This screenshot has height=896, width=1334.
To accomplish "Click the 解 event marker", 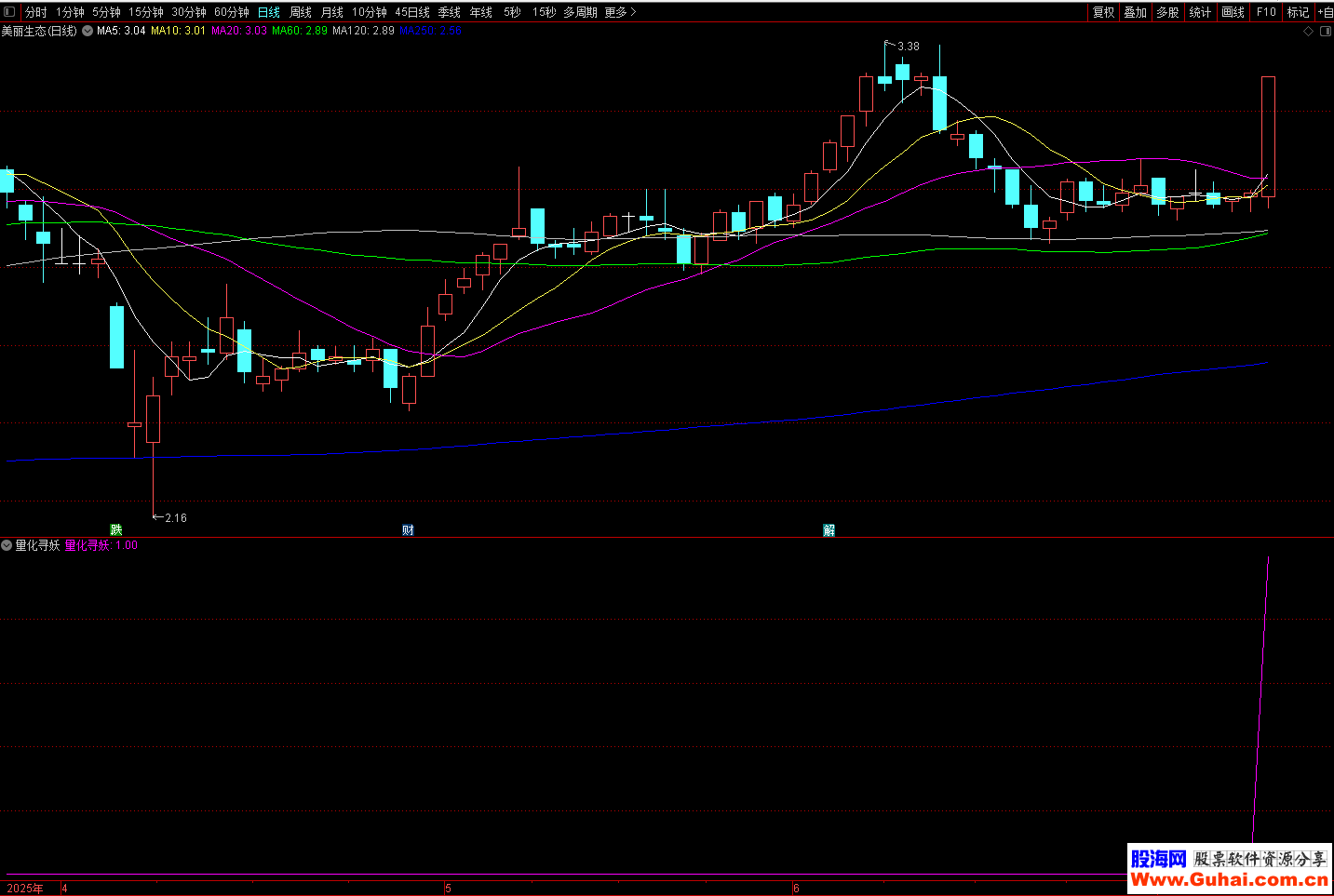I will coord(829,529).
